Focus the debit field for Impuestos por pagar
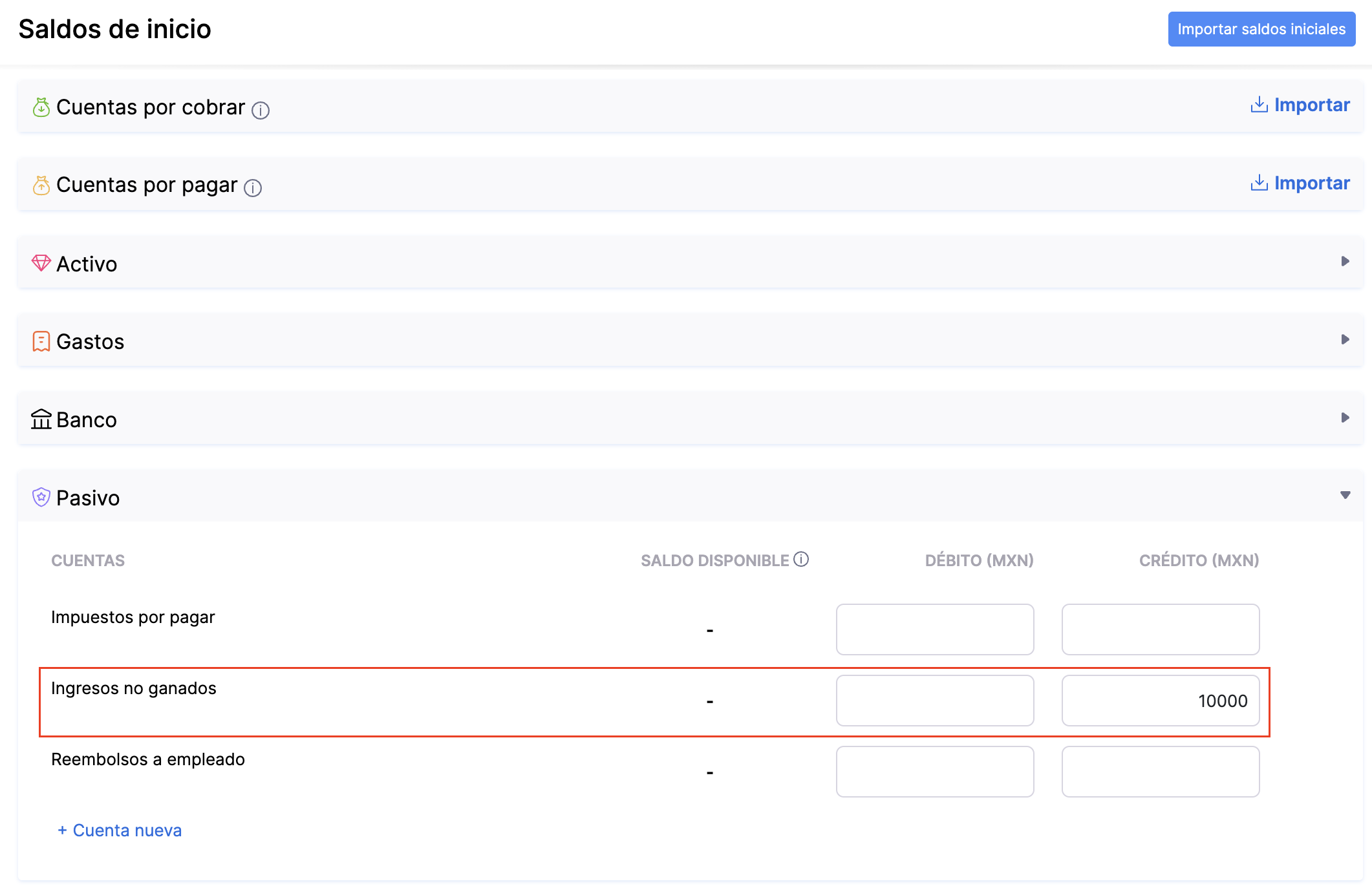The height and width of the screenshot is (888, 1372). (934, 629)
